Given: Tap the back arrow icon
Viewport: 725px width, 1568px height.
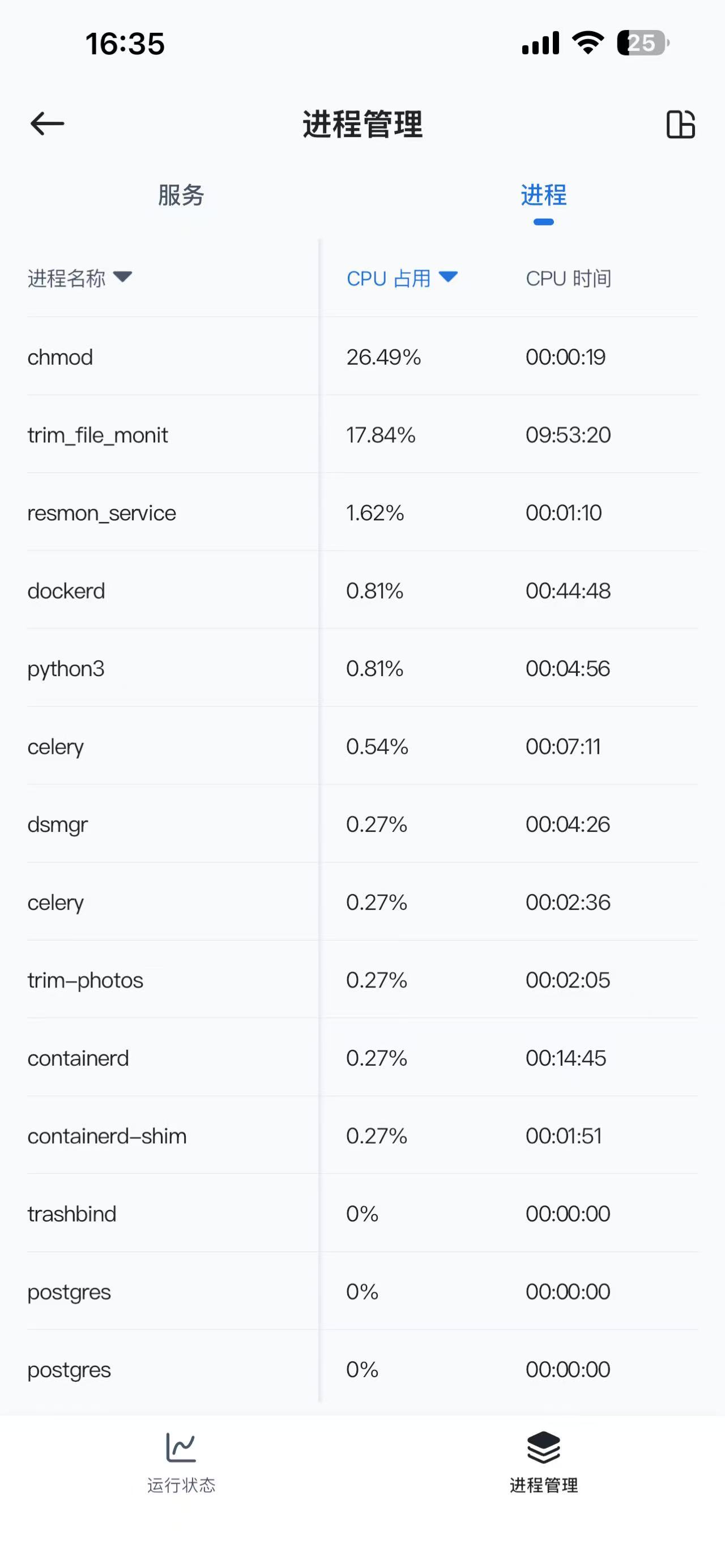Looking at the screenshot, I should click(47, 123).
